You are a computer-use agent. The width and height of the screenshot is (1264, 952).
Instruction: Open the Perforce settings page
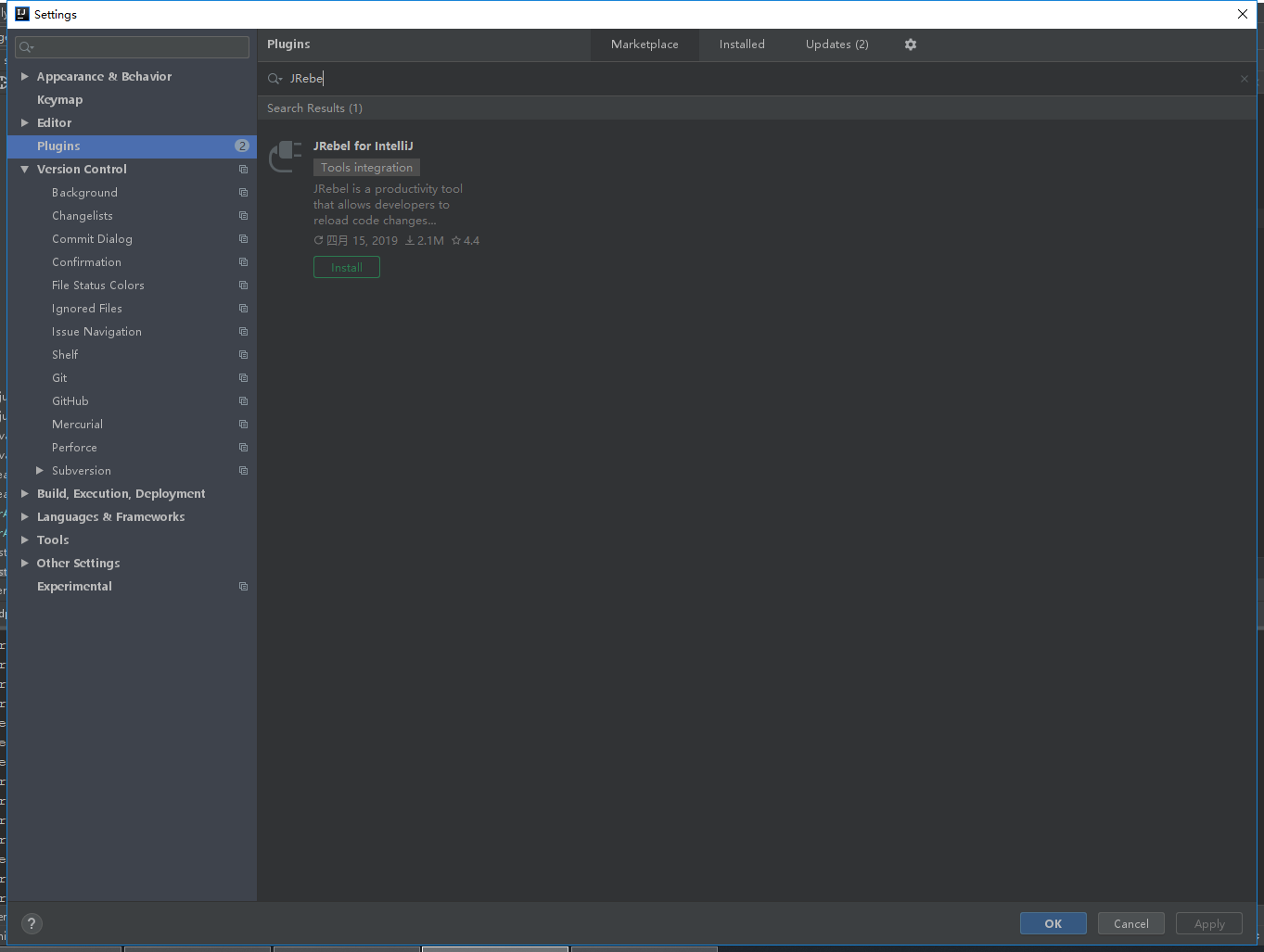[x=74, y=448]
